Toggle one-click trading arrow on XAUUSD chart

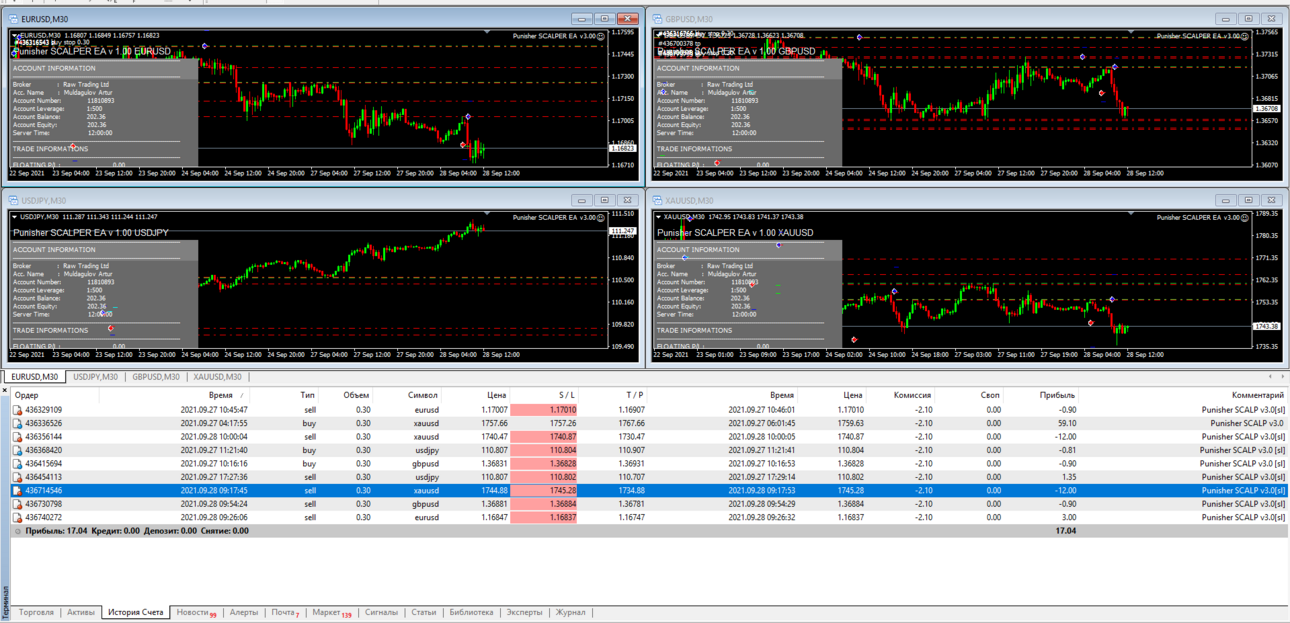(x=659, y=216)
